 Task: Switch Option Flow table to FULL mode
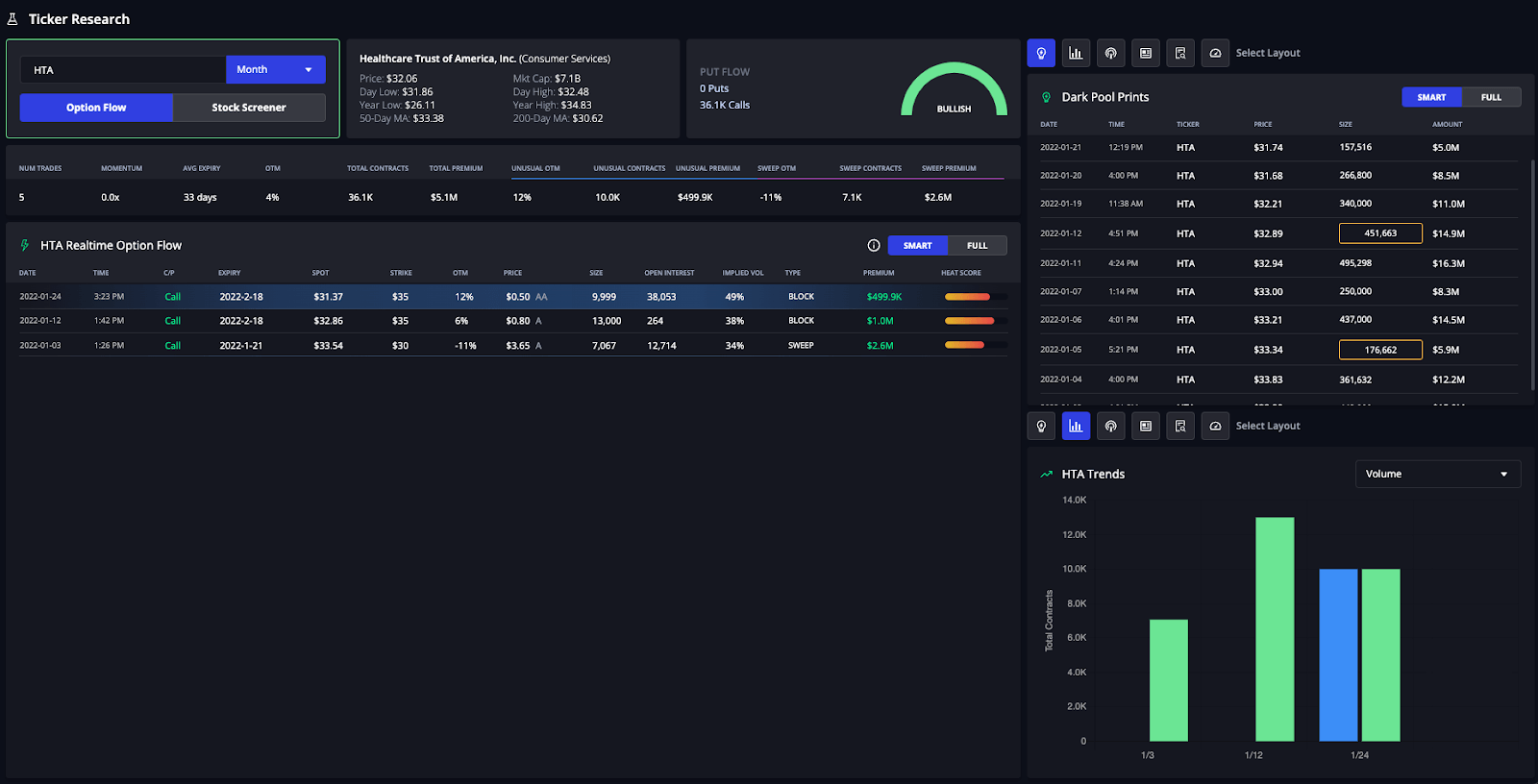(977, 246)
